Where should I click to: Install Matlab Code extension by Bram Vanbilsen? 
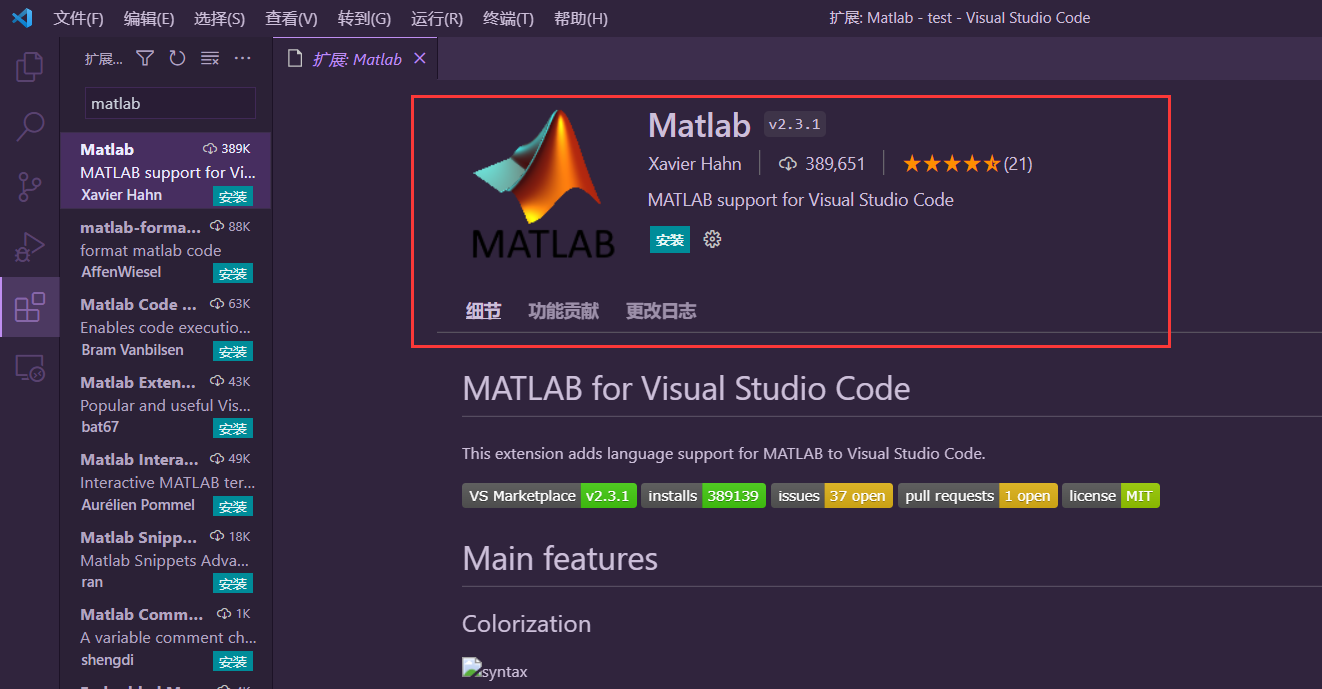233,351
